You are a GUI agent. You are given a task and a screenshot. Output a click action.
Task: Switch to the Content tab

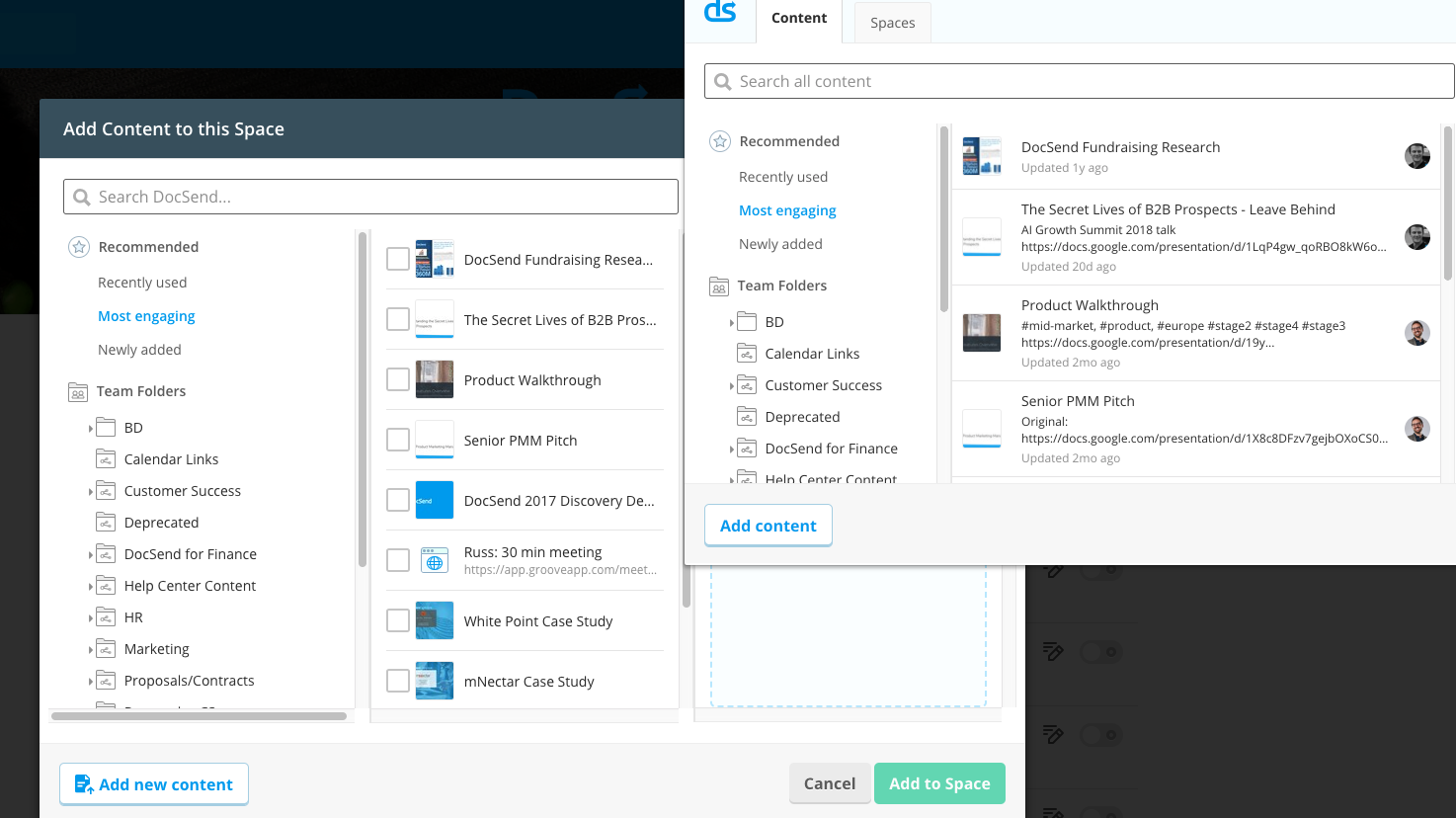799,20
